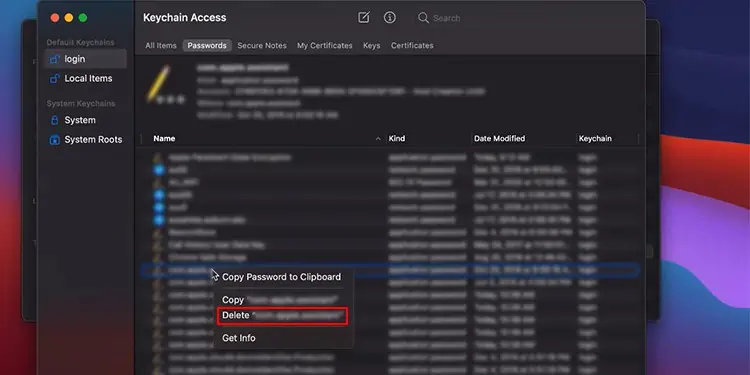This screenshot has width=750, height=375.
Task: Focus the Search field
Action: click(446, 18)
